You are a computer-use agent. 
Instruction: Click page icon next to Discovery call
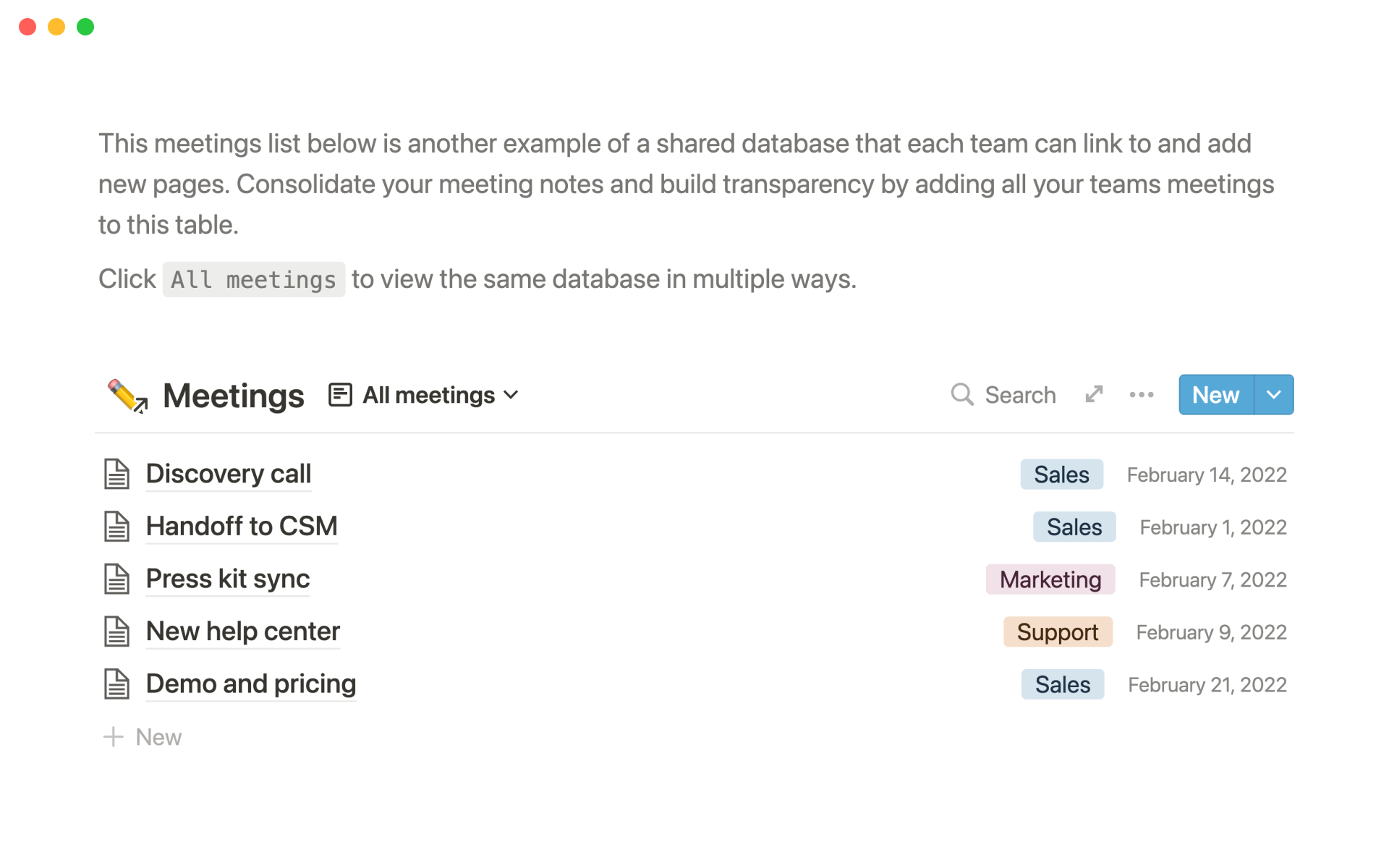(x=116, y=475)
